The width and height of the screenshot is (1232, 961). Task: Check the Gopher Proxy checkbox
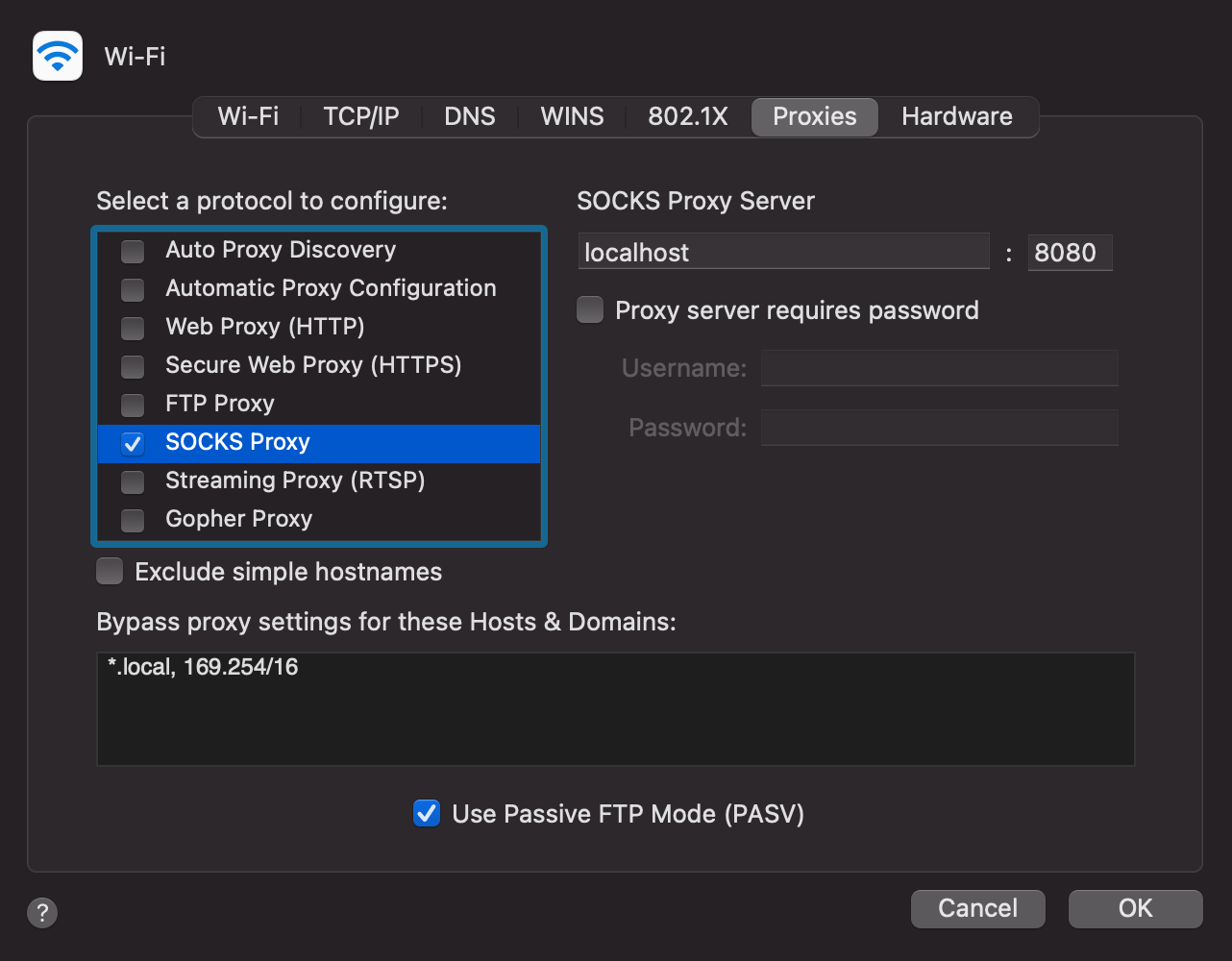133,520
